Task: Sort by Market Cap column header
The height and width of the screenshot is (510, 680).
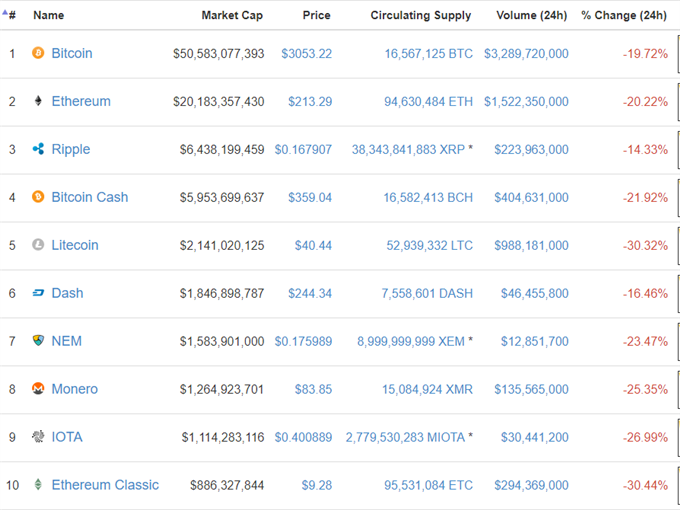Action: (232, 15)
